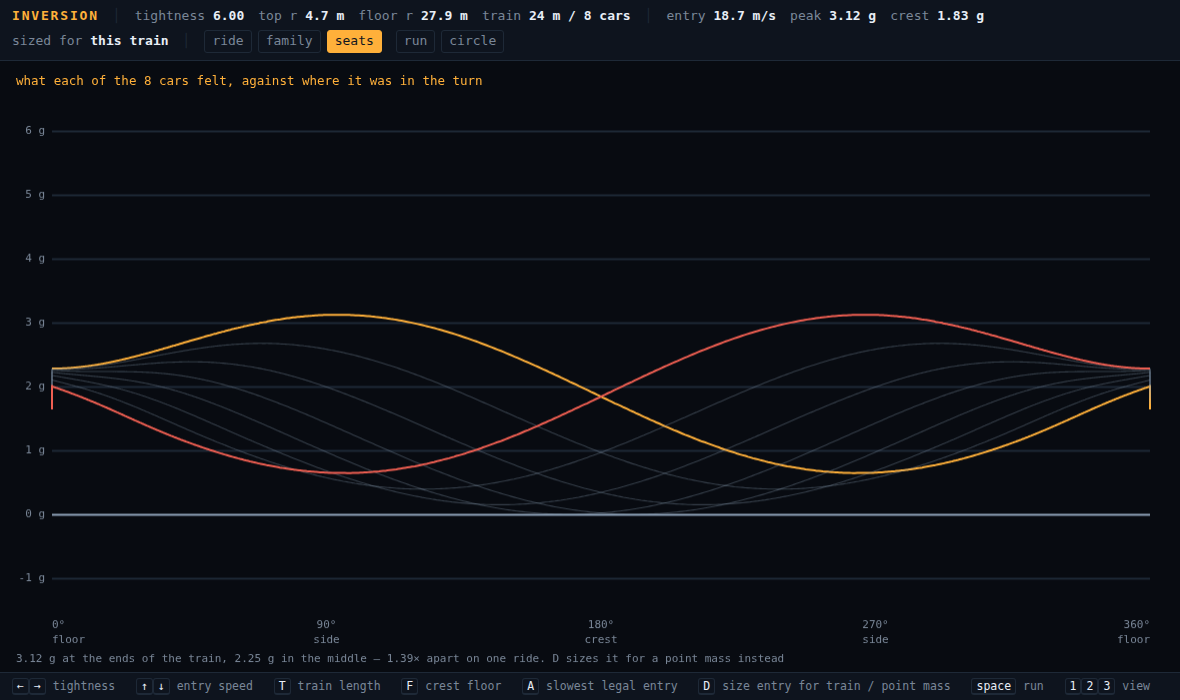Show the circle comparison view
The image size is (1180, 700).
[x=473, y=41]
